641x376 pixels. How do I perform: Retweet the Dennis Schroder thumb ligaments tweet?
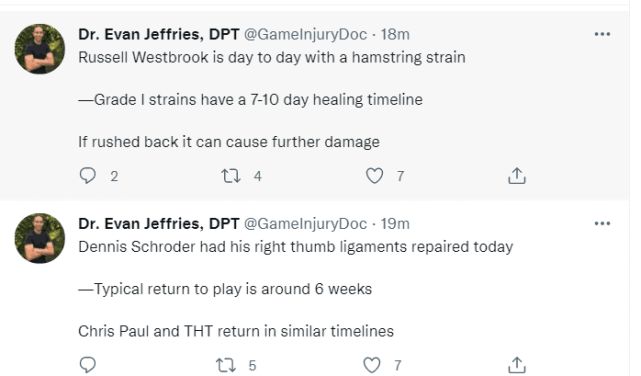pyautogui.click(x=225, y=365)
